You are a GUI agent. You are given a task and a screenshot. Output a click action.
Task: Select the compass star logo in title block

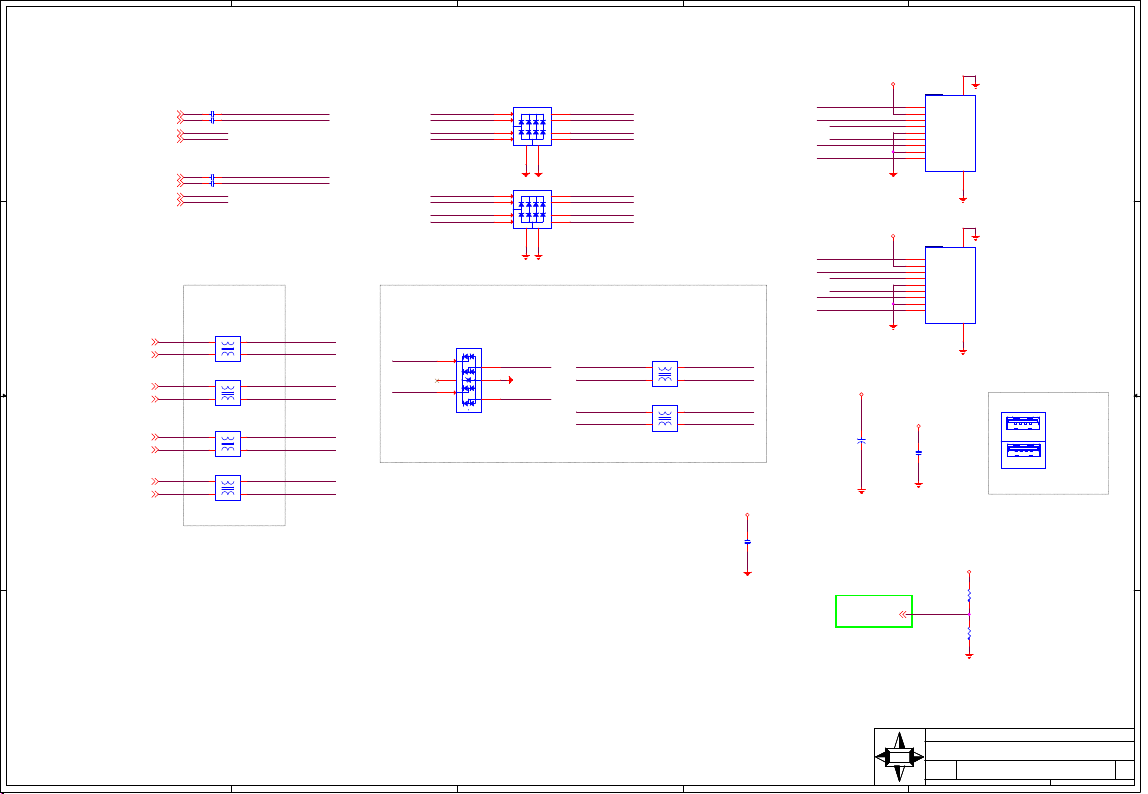pyautogui.click(x=899, y=757)
